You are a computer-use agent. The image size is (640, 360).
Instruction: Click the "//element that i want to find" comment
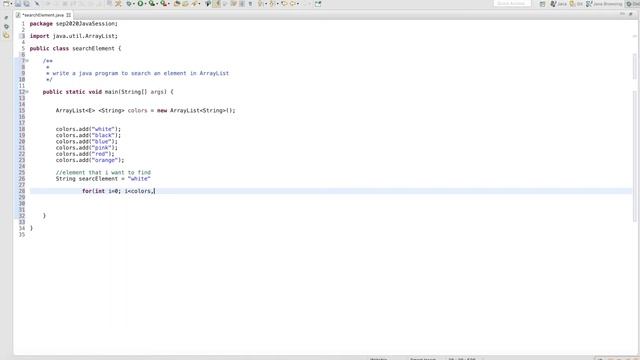tap(103, 172)
